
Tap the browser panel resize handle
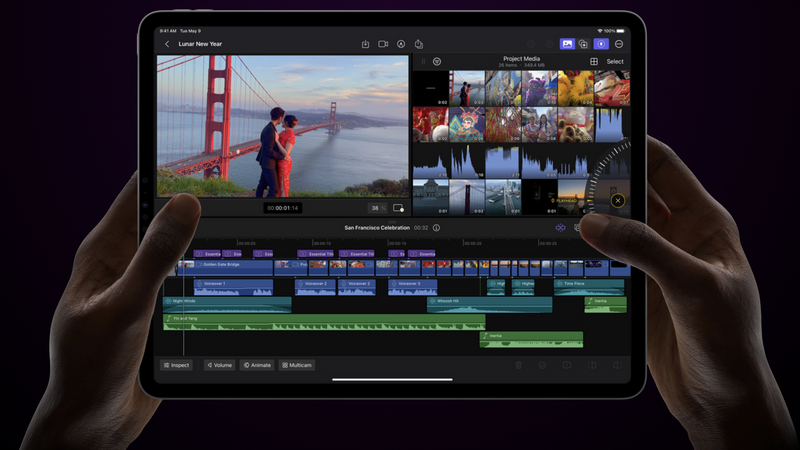point(423,62)
